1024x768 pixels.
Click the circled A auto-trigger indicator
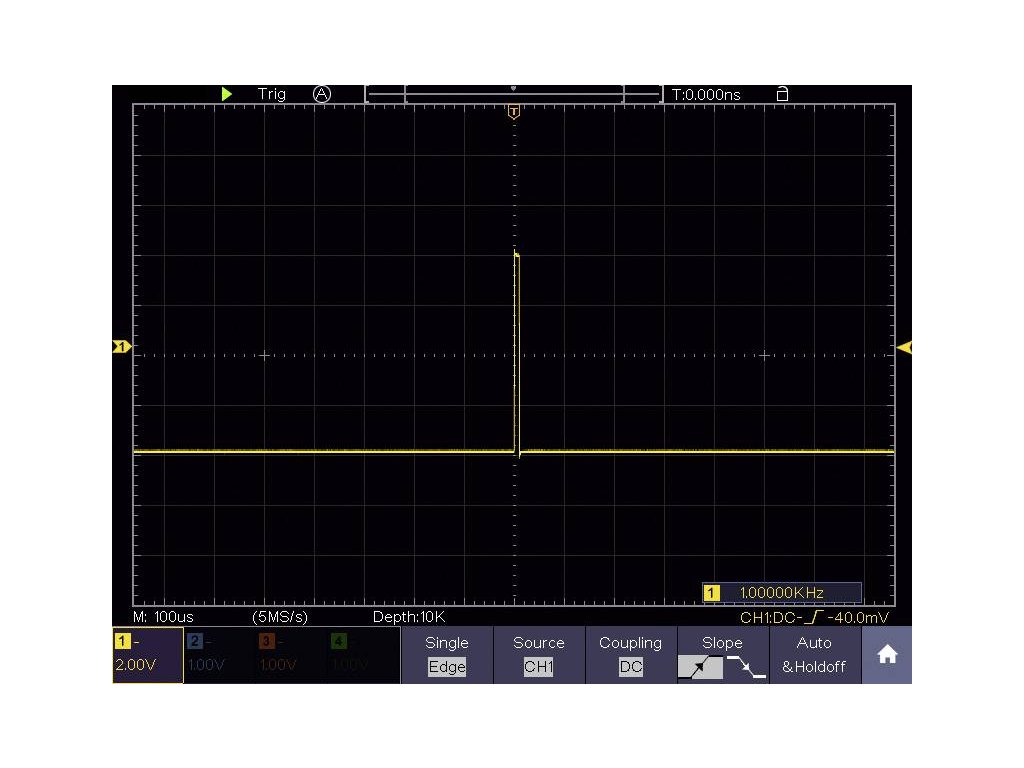pyautogui.click(x=321, y=93)
